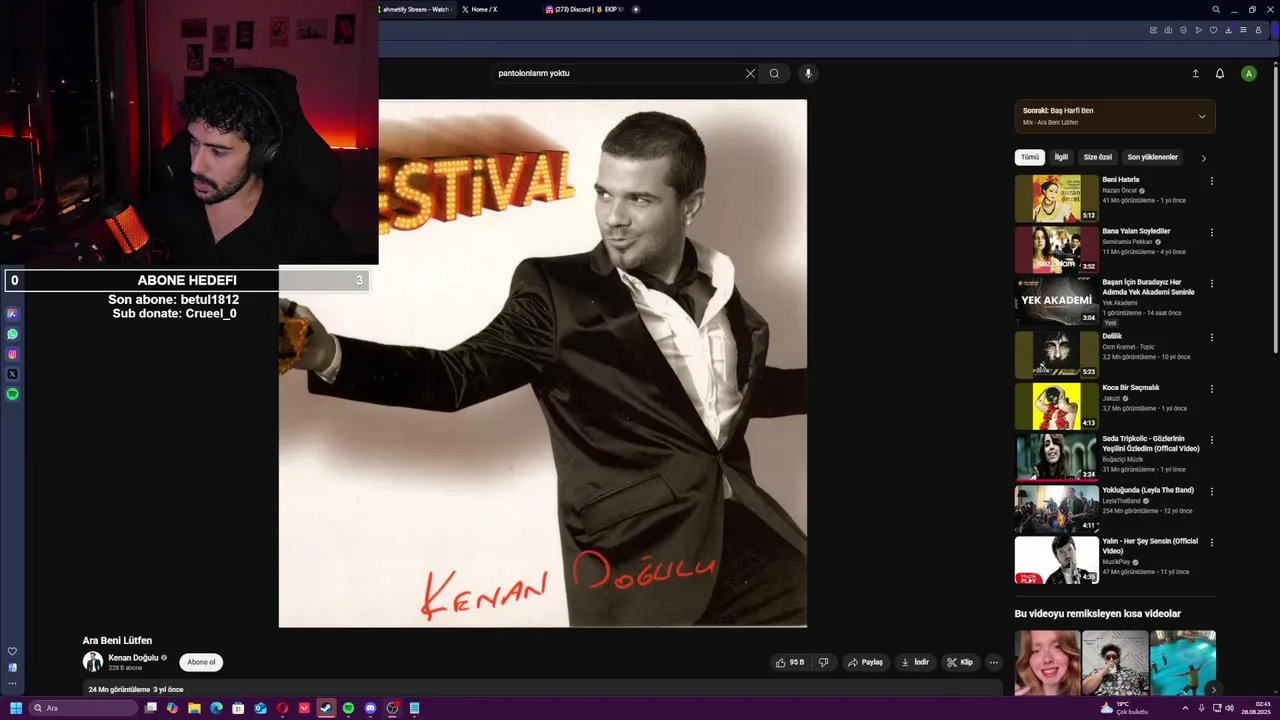The width and height of the screenshot is (1280, 720).
Task: Select the Size özel filter chip
Action: tap(1097, 157)
